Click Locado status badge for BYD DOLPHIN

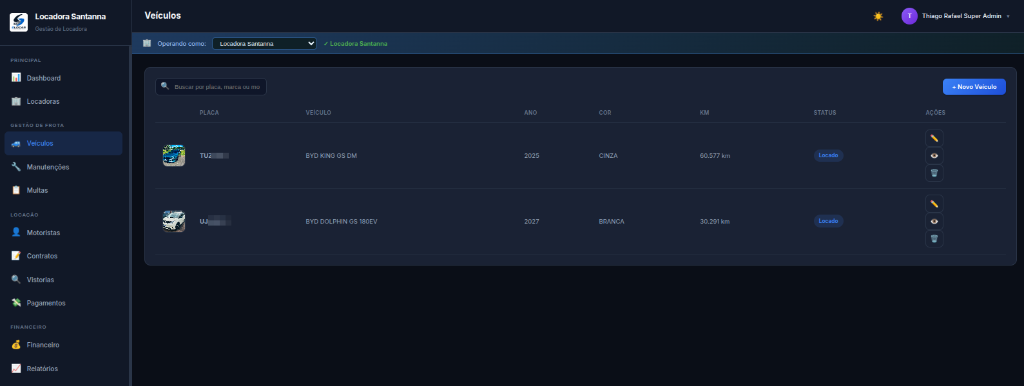[x=828, y=221]
